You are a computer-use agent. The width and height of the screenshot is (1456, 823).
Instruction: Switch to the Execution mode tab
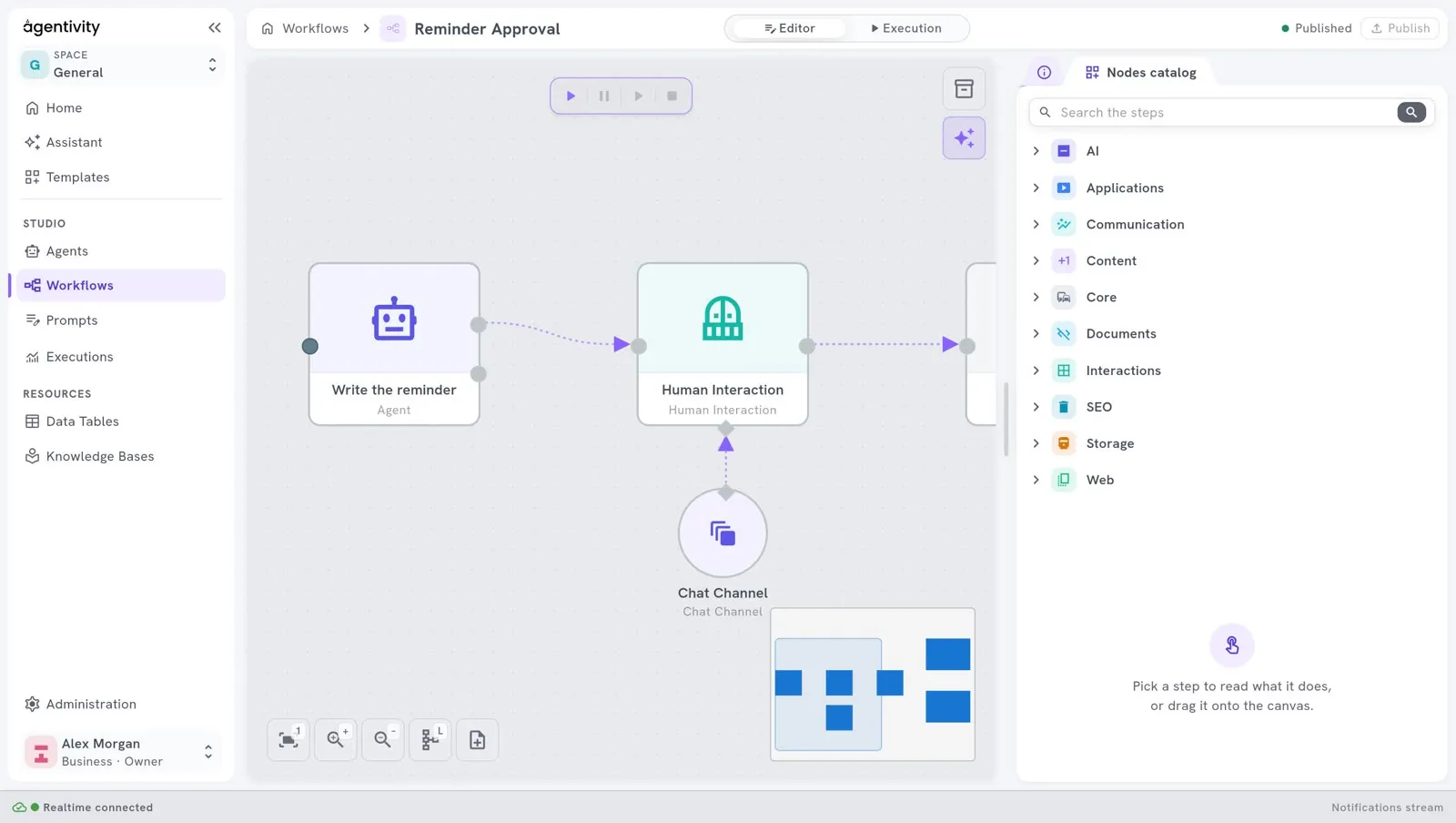click(906, 28)
